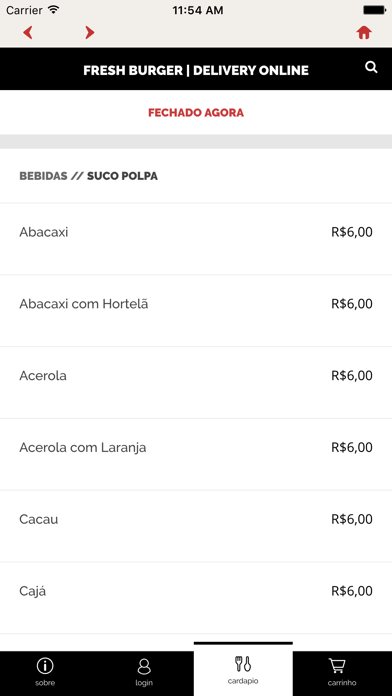Click the SUCO POLPA breadcrumb
Screen dimensions: 392x696
122,176
